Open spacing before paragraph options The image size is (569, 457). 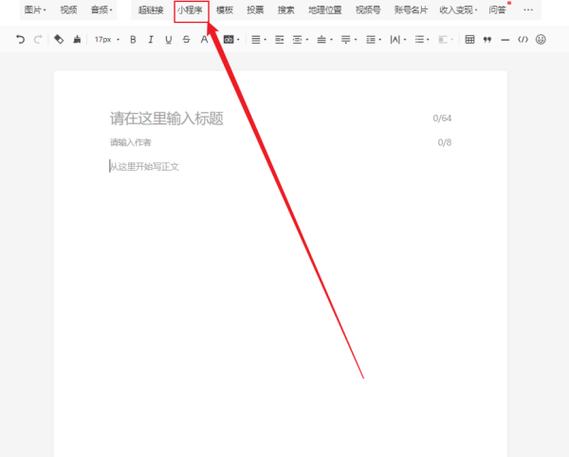[324, 40]
